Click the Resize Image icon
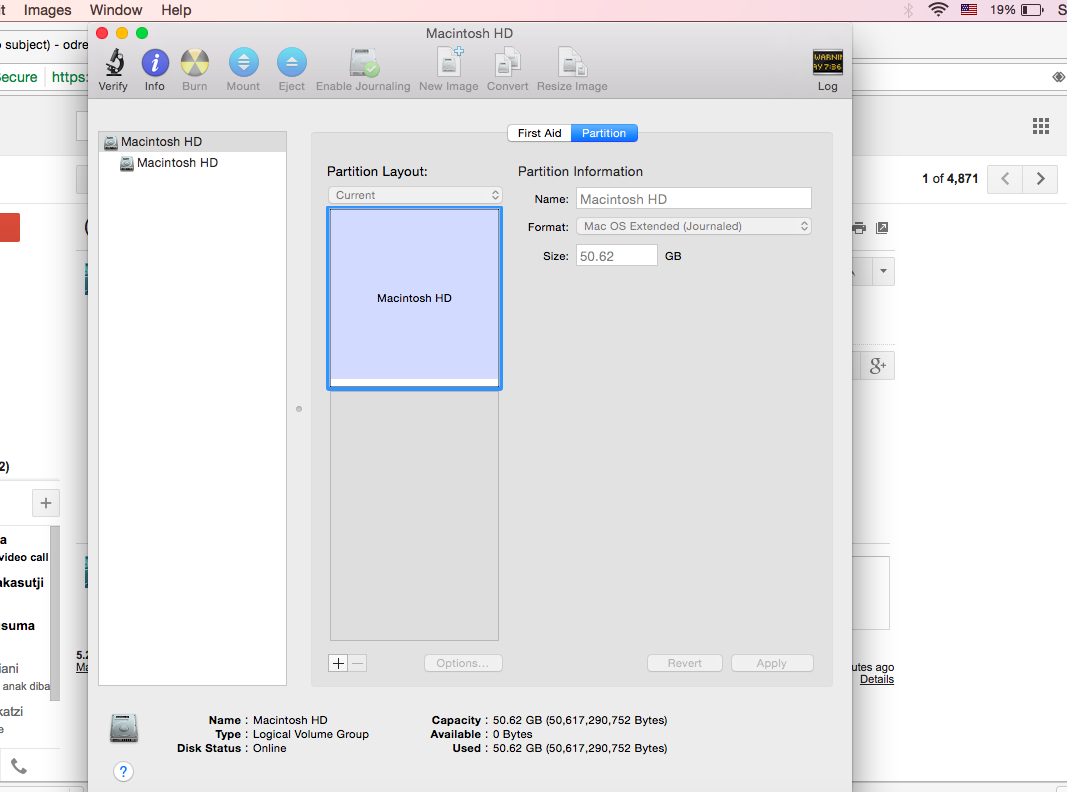 [572, 63]
